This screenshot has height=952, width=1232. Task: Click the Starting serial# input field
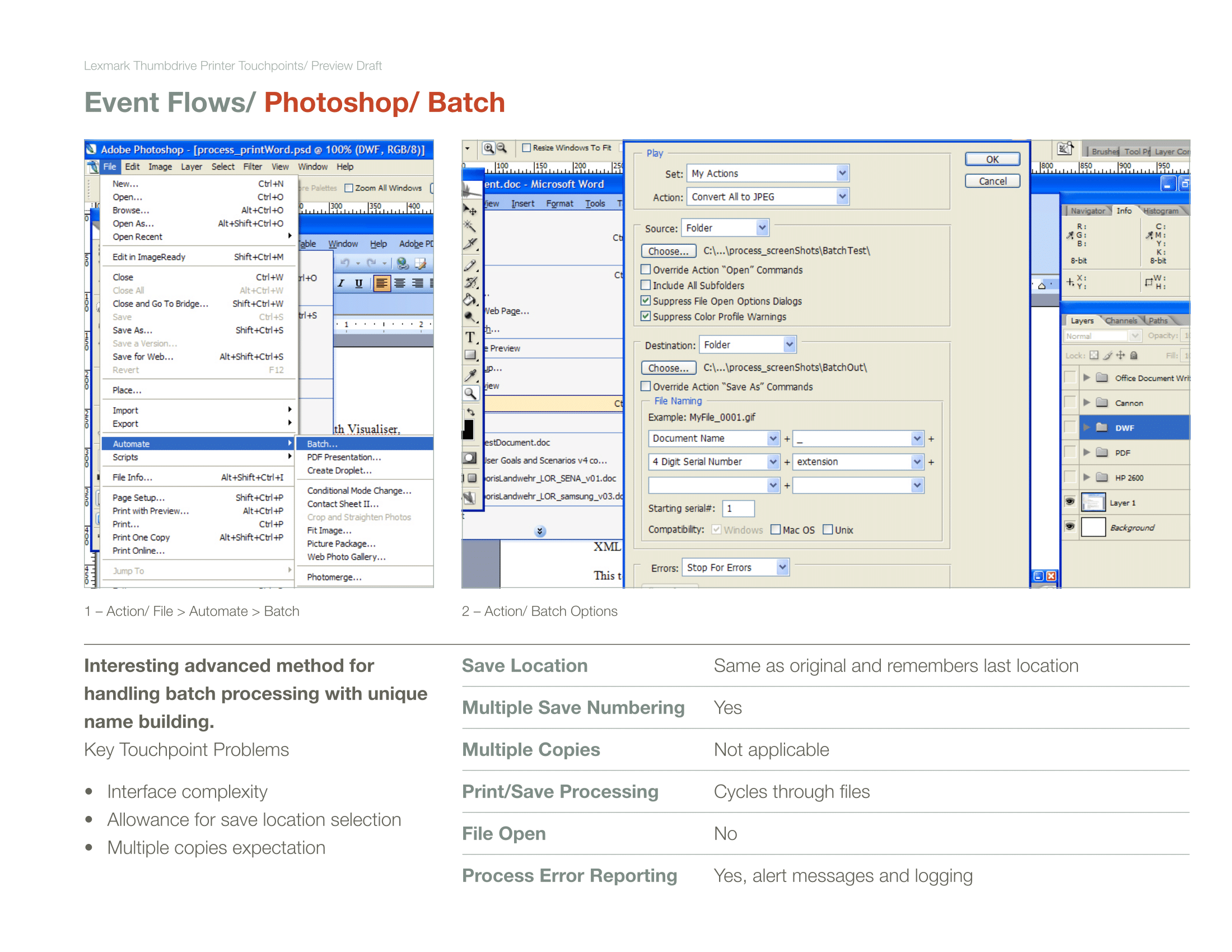pyautogui.click(x=739, y=508)
